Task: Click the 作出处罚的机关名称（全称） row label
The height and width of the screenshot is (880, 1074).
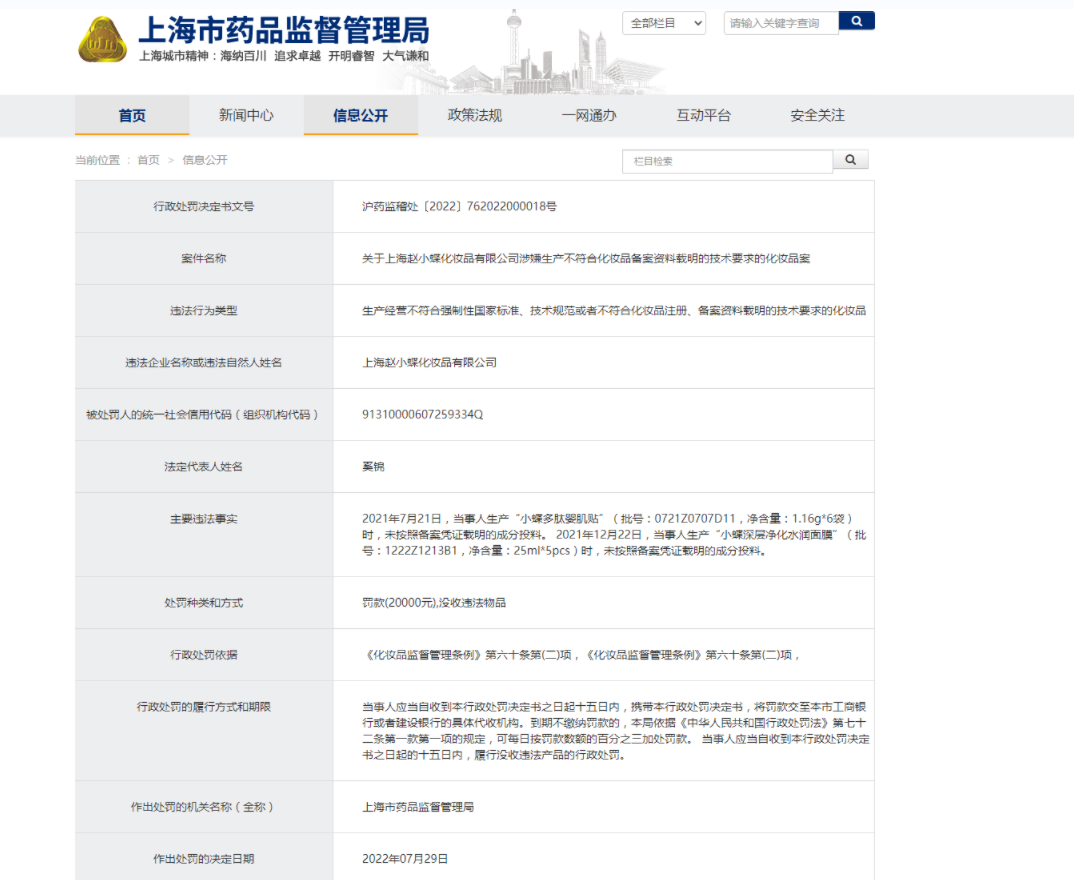Action: [203, 807]
